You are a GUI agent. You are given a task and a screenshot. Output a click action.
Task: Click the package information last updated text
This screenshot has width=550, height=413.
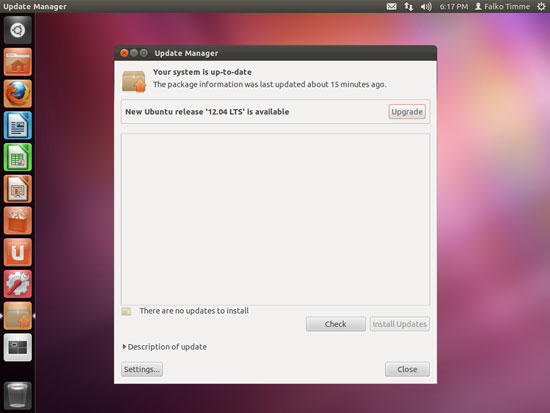pyautogui.click(x=269, y=84)
